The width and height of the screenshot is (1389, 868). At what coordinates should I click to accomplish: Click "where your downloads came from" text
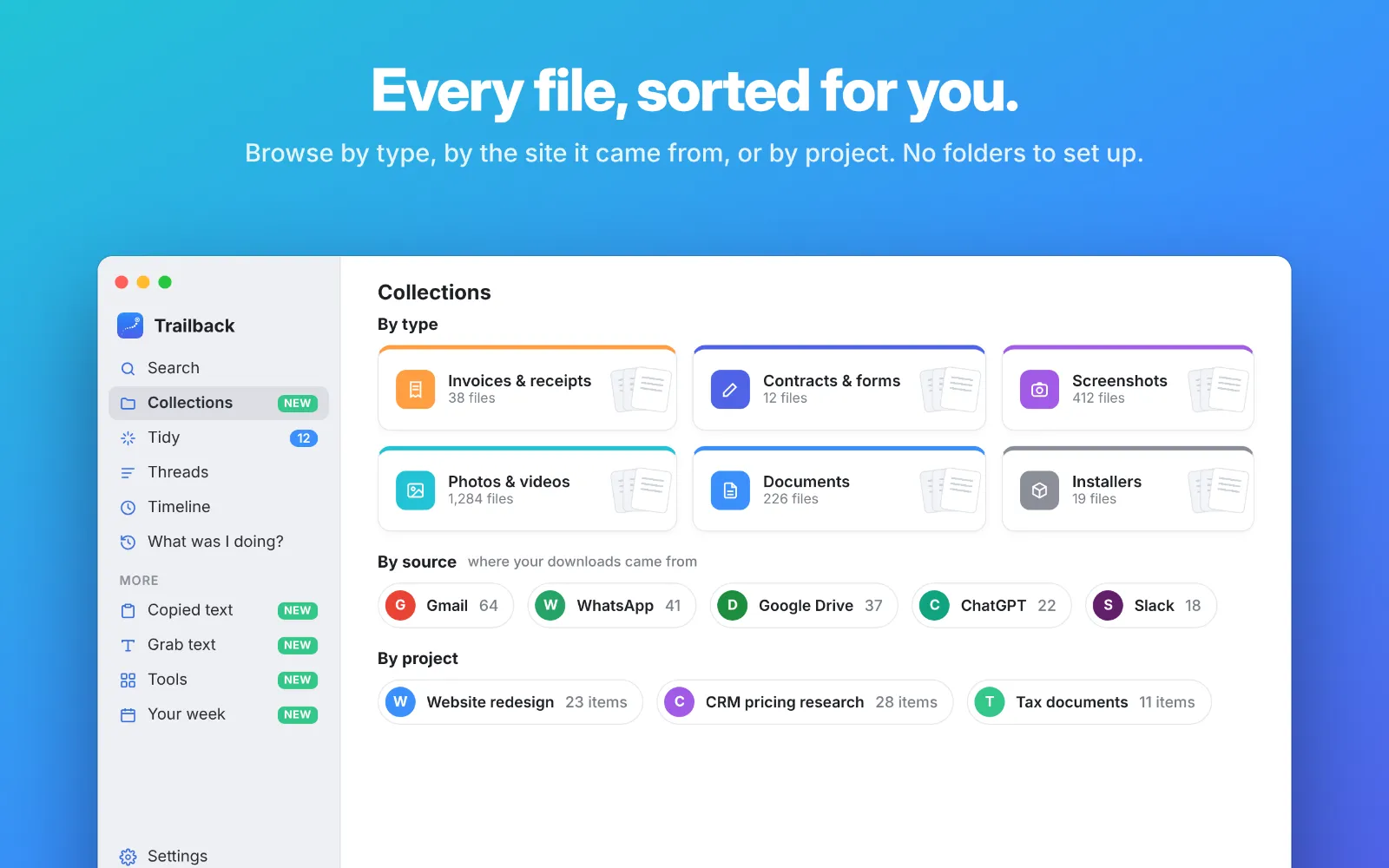pyautogui.click(x=583, y=562)
